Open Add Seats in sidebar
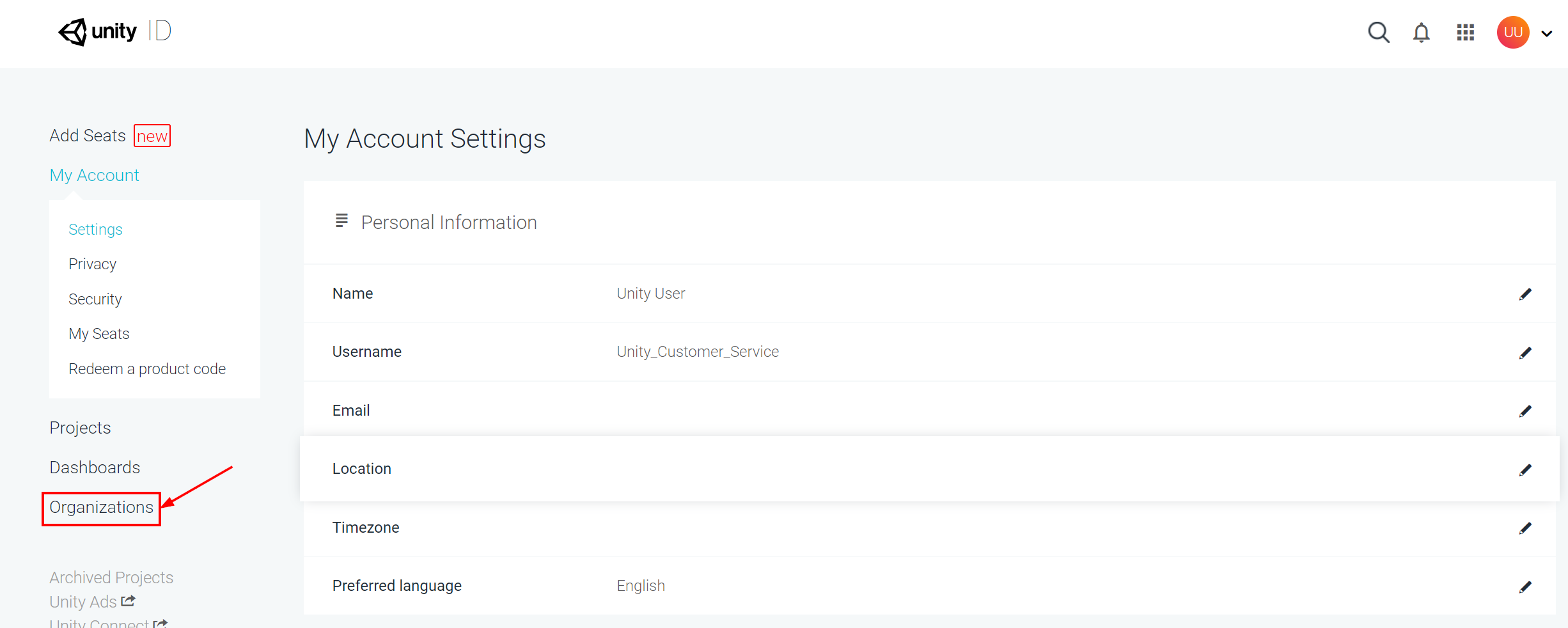The height and width of the screenshot is (628, 1568). 88,136
